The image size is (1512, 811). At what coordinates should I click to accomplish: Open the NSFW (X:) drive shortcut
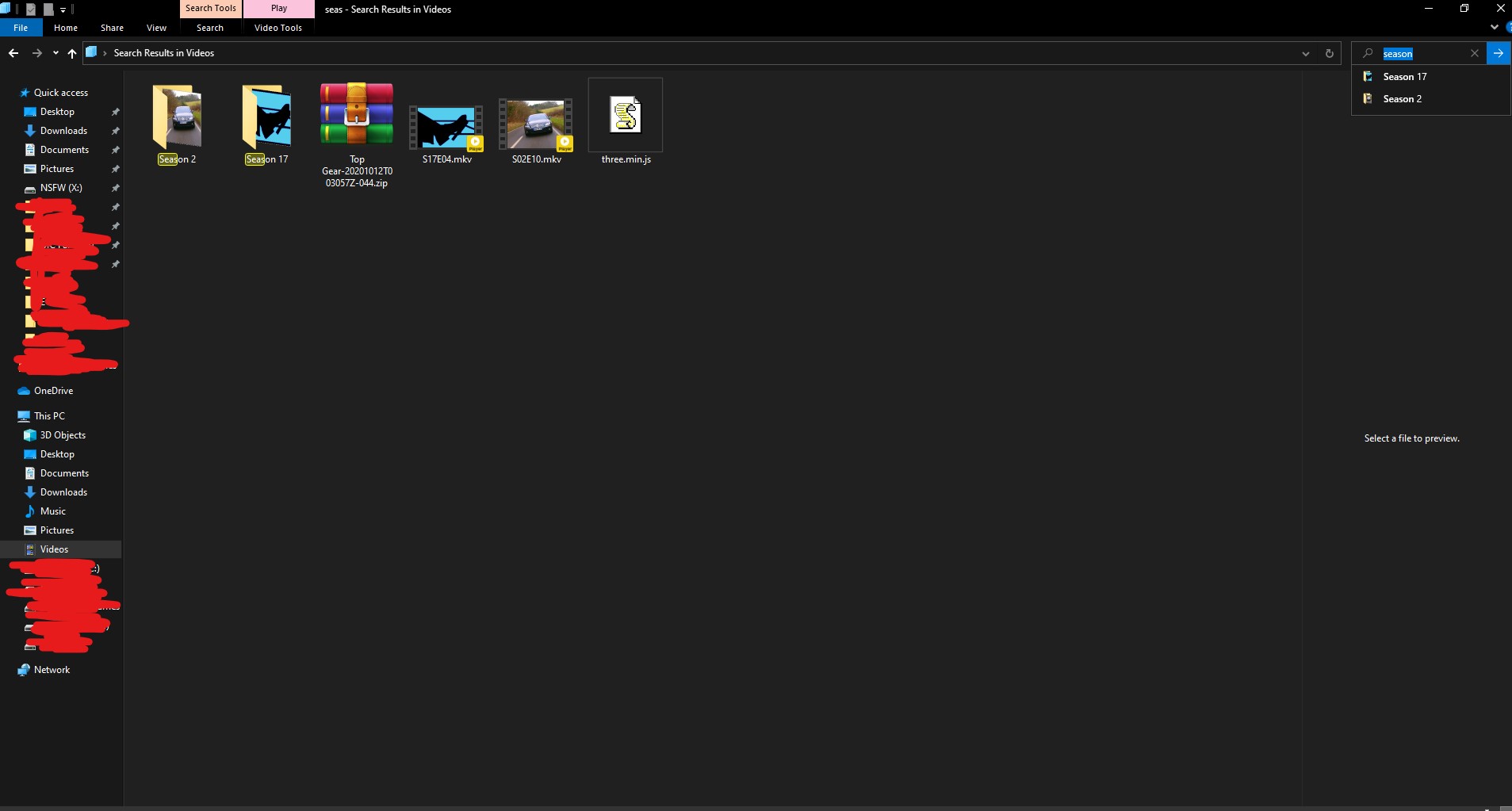coord(61,188)
